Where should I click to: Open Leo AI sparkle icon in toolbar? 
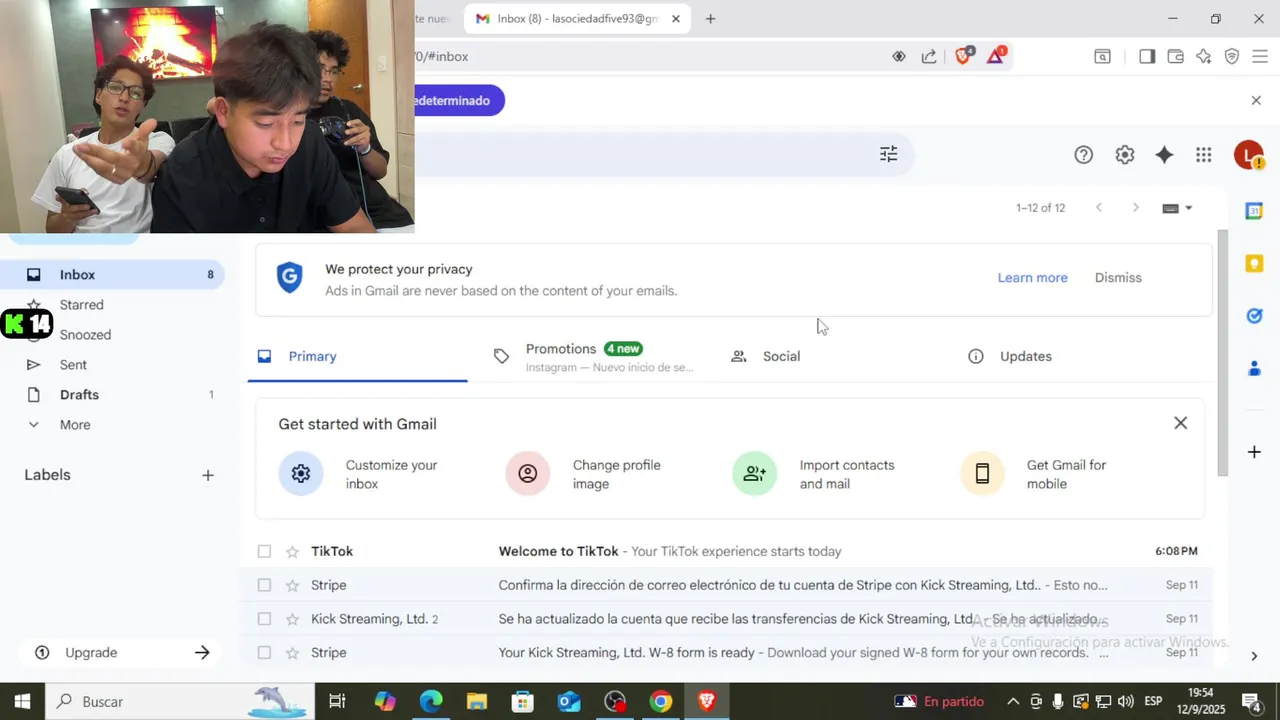click(x=1203, y=56)
